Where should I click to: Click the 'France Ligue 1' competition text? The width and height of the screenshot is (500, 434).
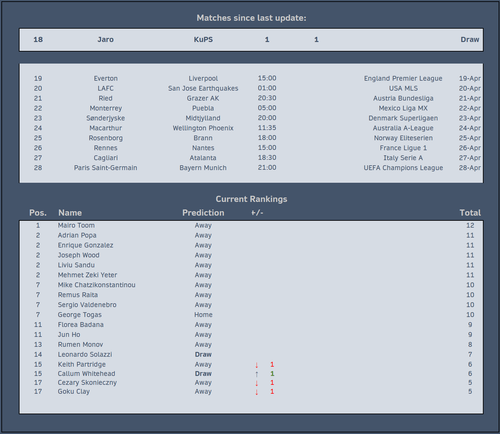point(403,148)
